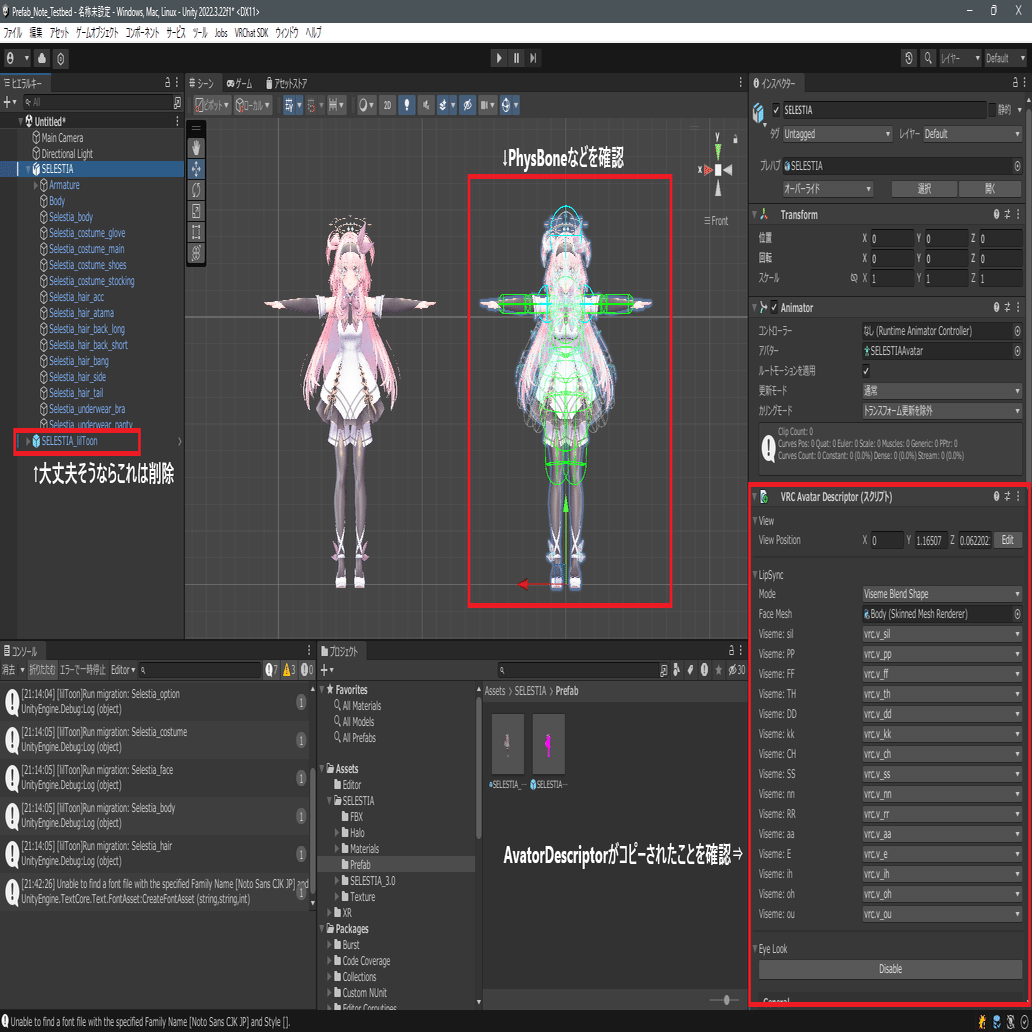Open Undo History icon in top toolbar
This screenshot has height=1032, width=1032.
tap(909, 58)
